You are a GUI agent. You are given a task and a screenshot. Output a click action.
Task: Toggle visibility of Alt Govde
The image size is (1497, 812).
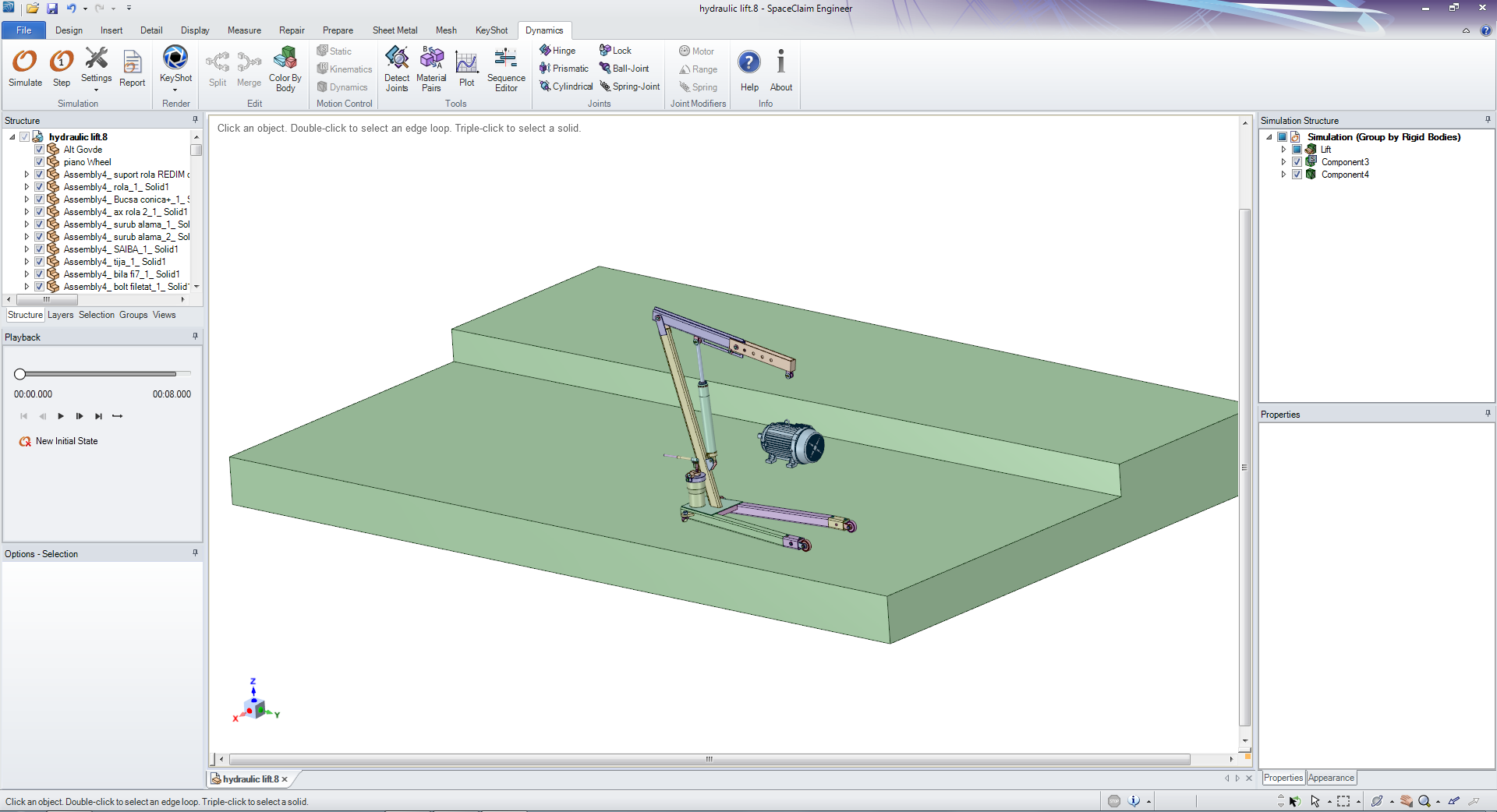40,149
